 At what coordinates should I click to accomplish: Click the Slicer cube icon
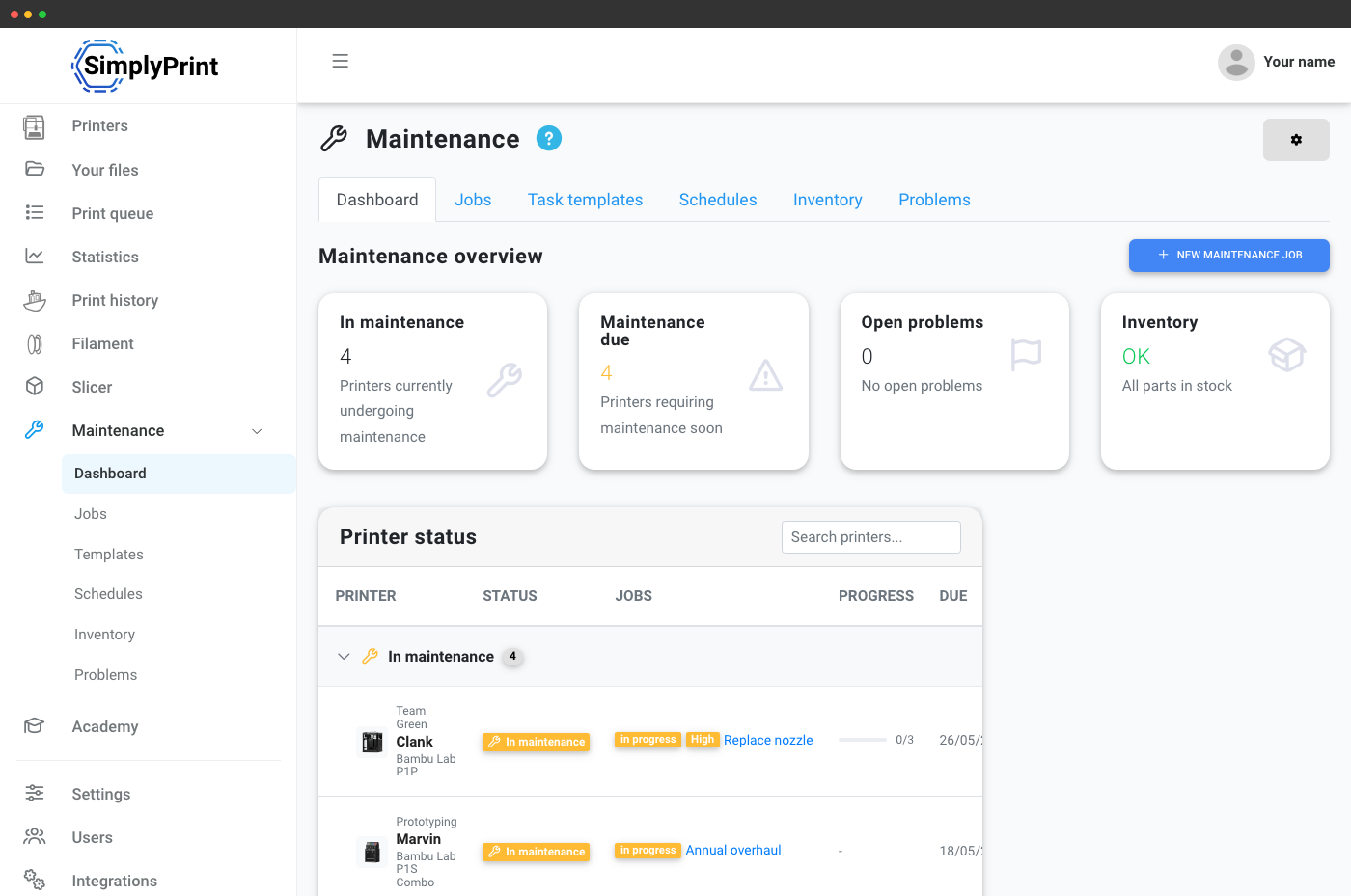pyautogui.click(x=35, y=386)
